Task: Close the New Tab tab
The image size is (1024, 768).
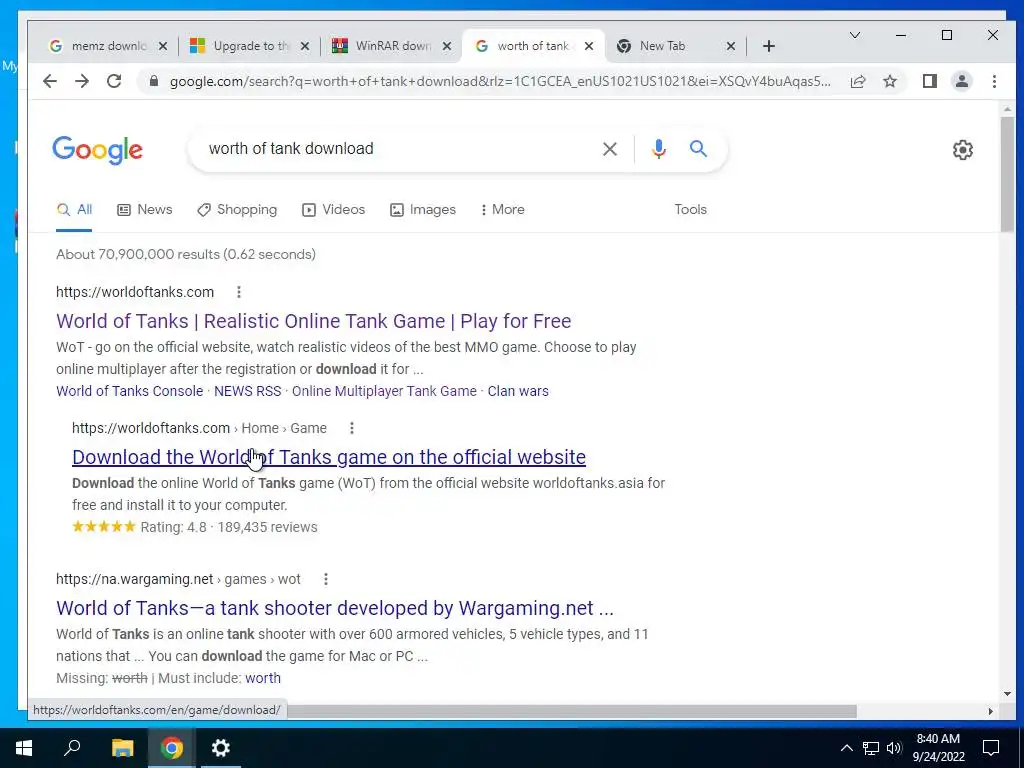Action: click(731, 46)
